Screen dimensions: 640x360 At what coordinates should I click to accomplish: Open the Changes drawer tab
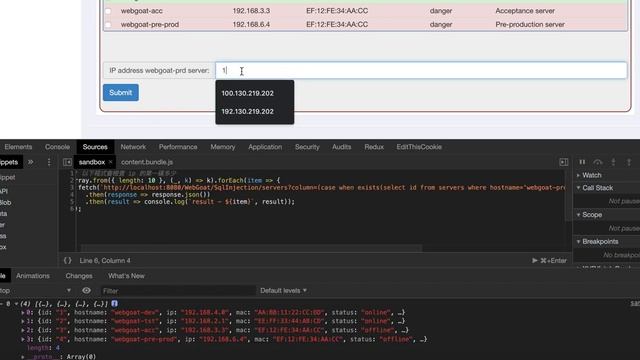pos(79,276)
